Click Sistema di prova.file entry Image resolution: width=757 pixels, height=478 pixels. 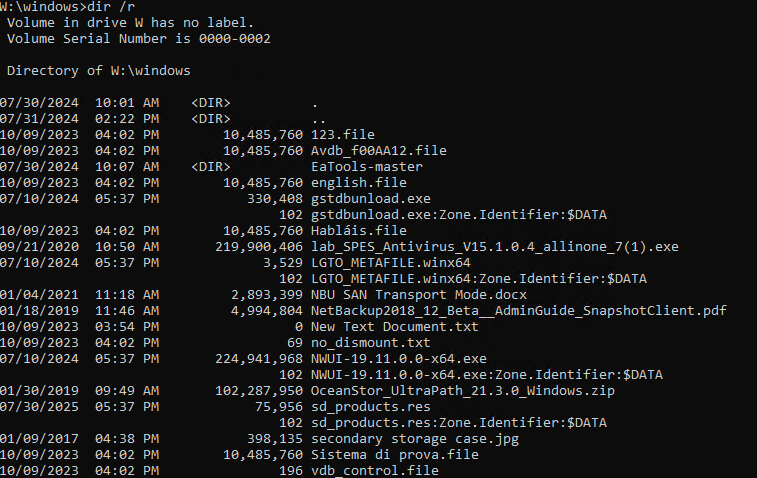click(x=394, y=454)
